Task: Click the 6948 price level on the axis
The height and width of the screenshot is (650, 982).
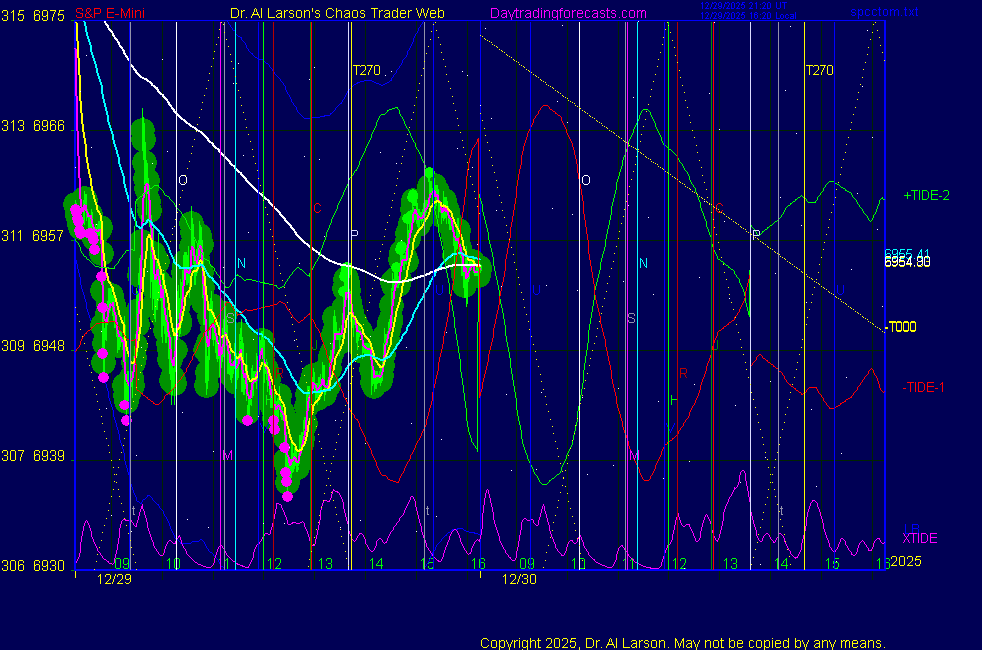Action: (x=49, y=346)
